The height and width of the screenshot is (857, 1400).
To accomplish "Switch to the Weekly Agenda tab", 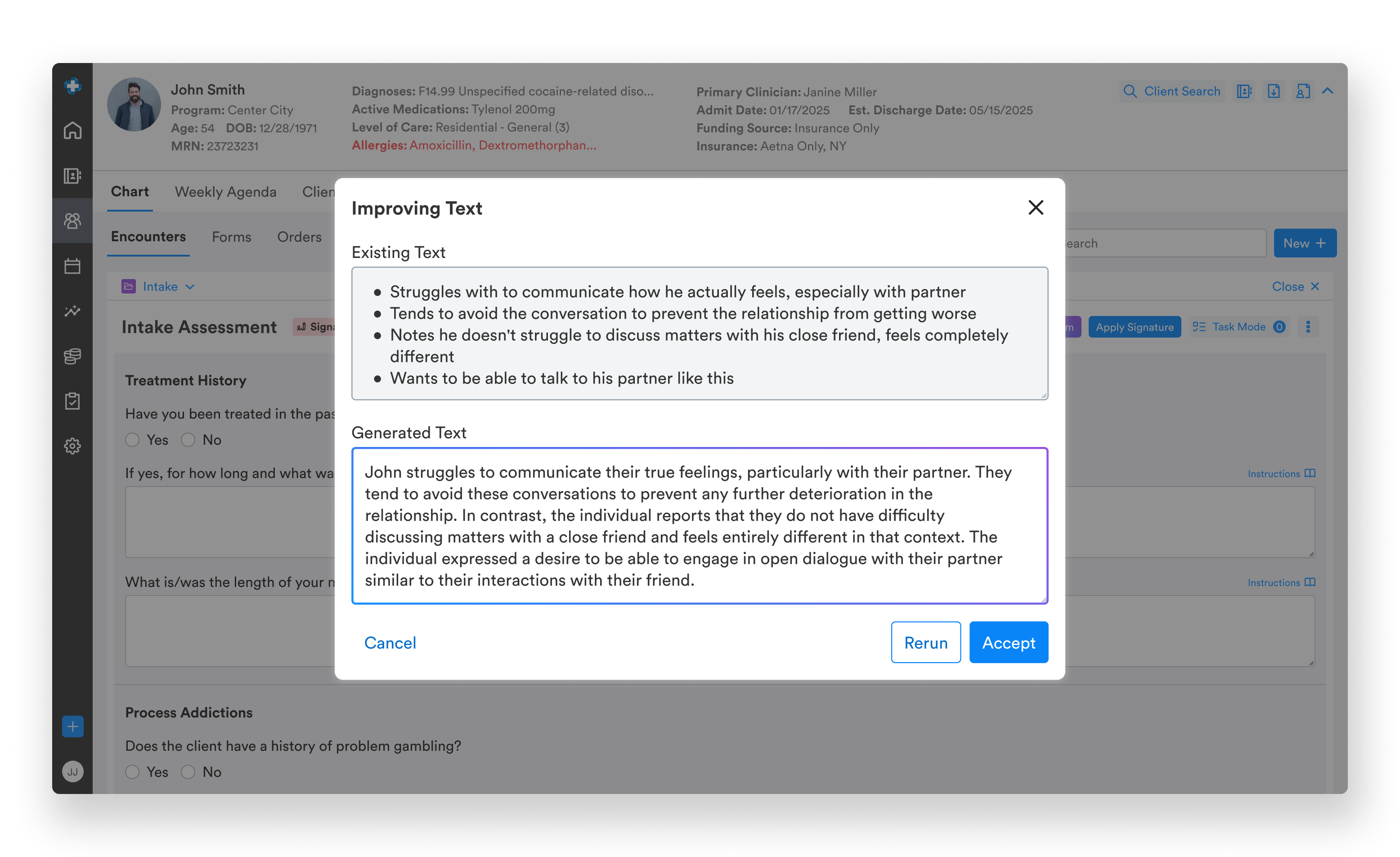I will click(x=225, y=192).
